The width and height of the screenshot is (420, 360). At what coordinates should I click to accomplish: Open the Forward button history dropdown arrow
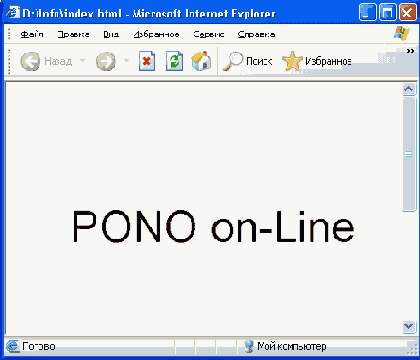126,61
